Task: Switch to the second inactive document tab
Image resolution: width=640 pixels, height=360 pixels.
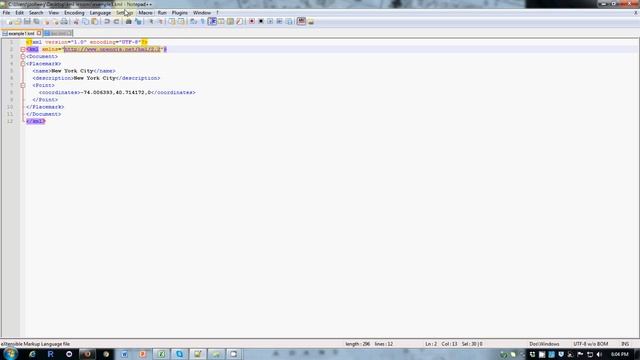Action: click(x=58, y=33)
